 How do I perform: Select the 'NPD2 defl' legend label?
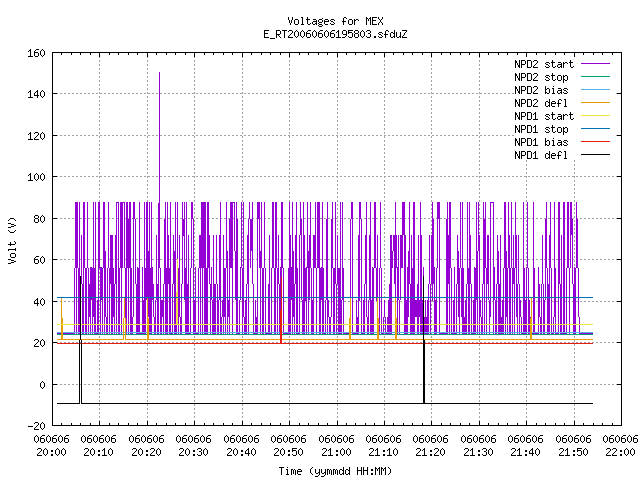pyautogui.click(x=541, y=103)
